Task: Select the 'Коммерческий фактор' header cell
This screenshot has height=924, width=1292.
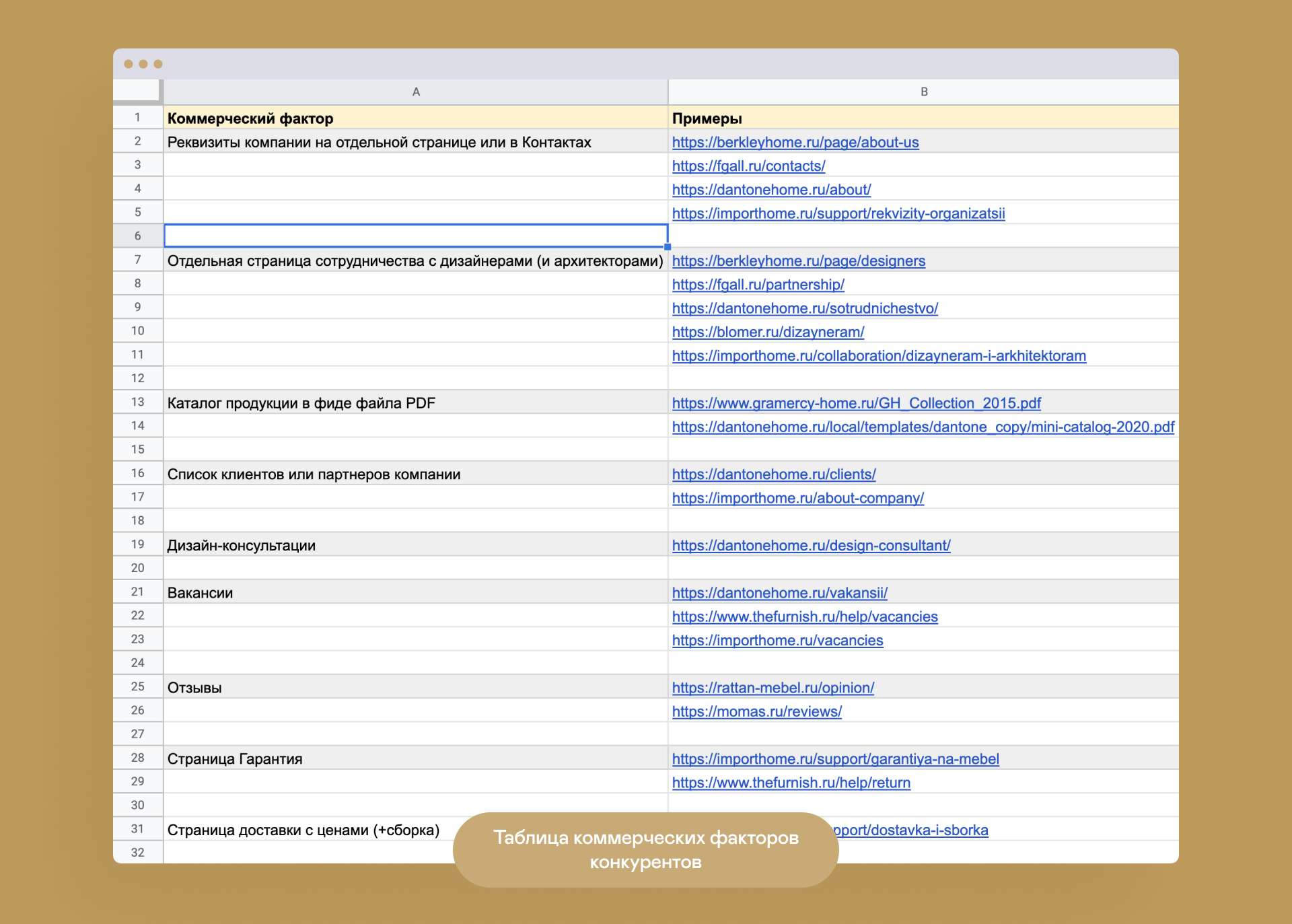Action: pyautogui.click(x=416, y=118)
